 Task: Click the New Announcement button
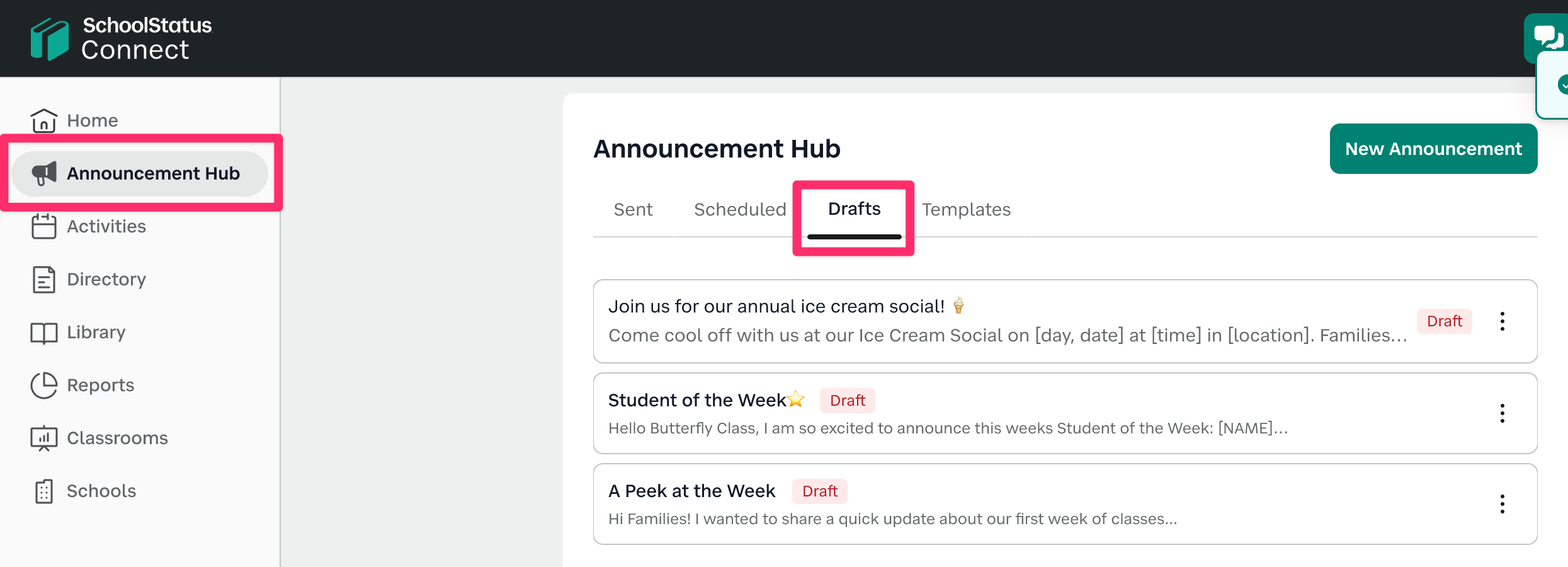point(1433,149)
